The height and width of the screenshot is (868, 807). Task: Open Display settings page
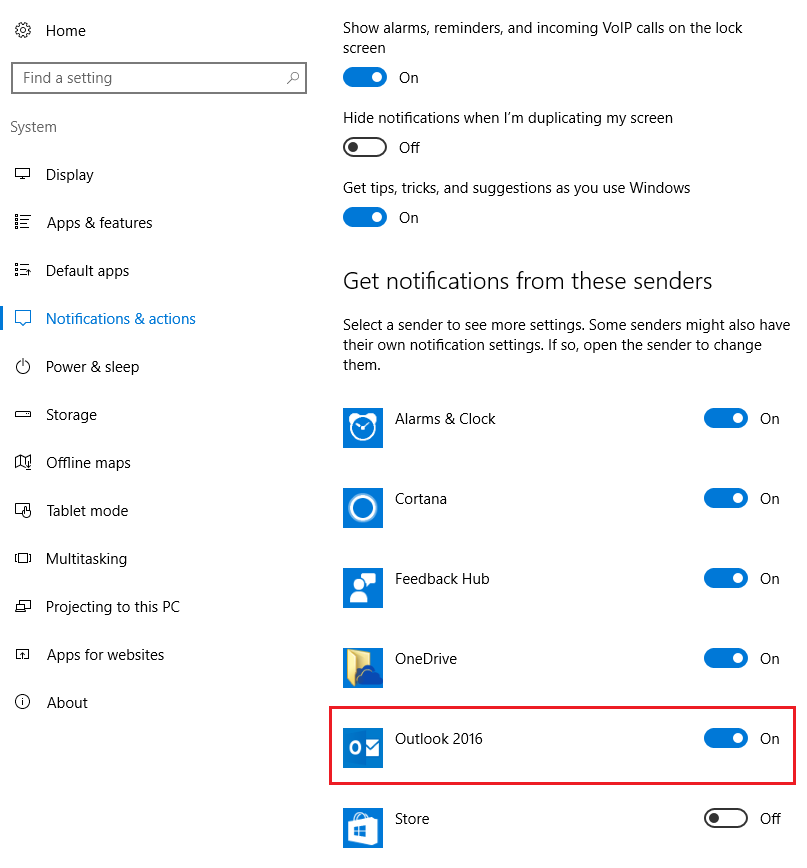click(69, 175)
